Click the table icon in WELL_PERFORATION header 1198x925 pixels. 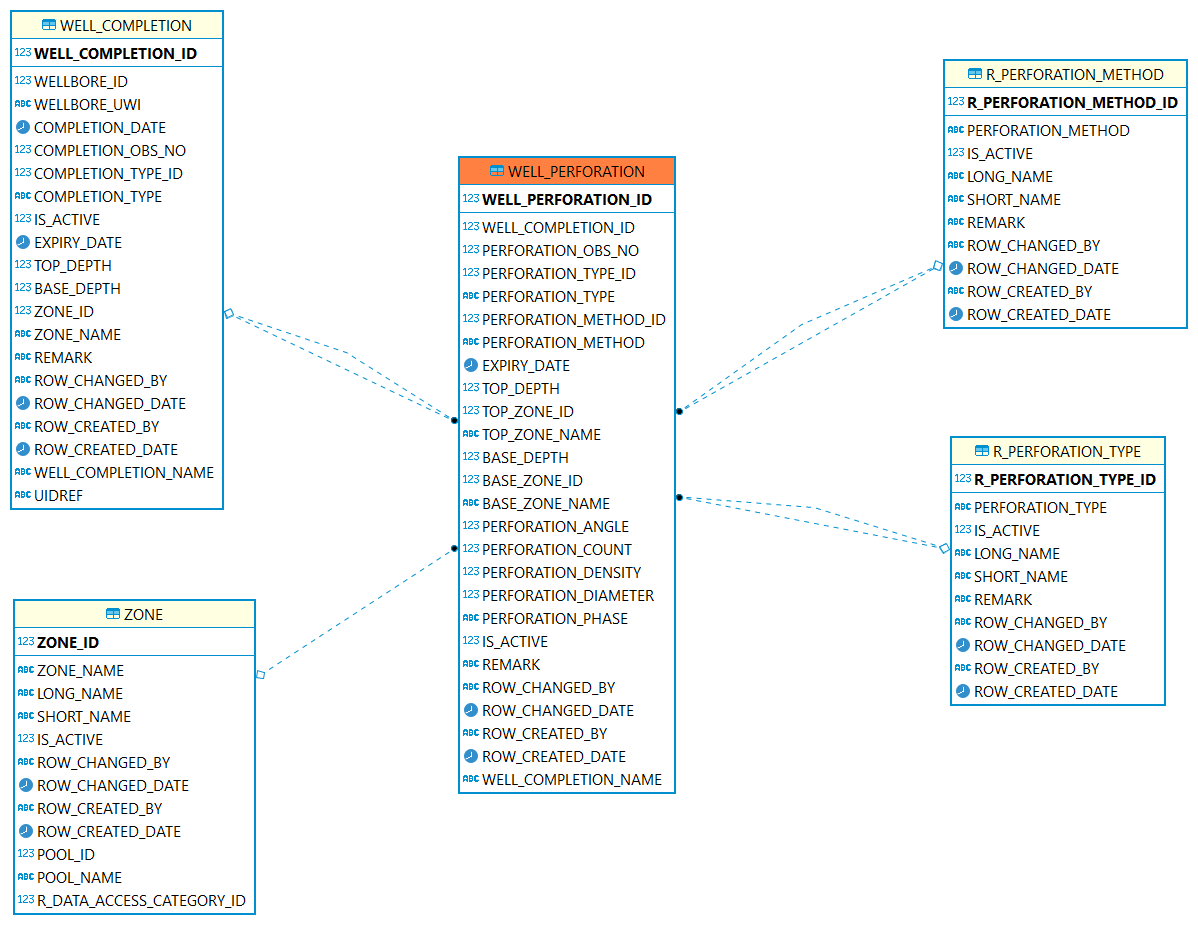coord(496,171)
